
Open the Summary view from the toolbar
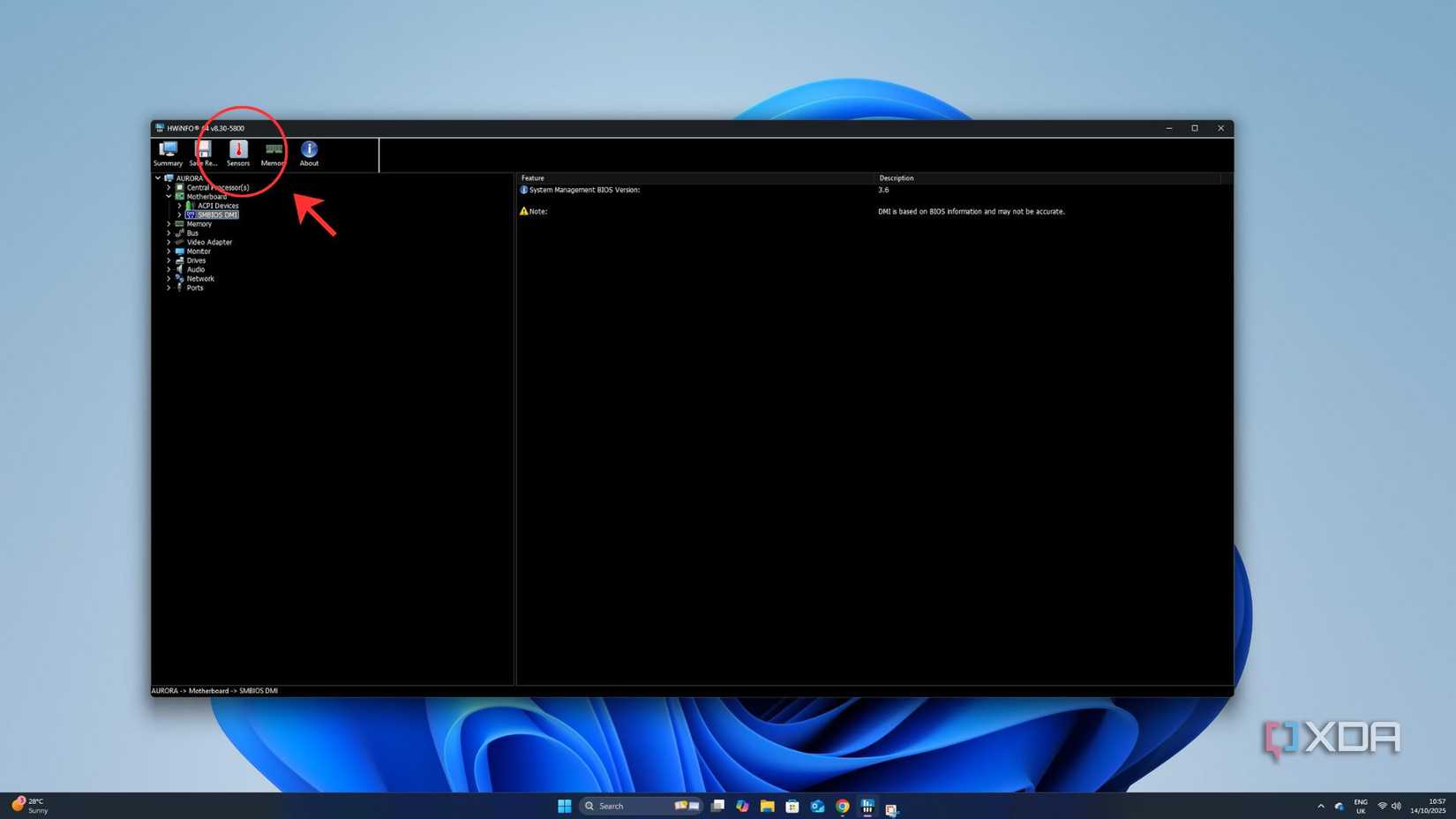pyautogui.click(x=168, y=154)
